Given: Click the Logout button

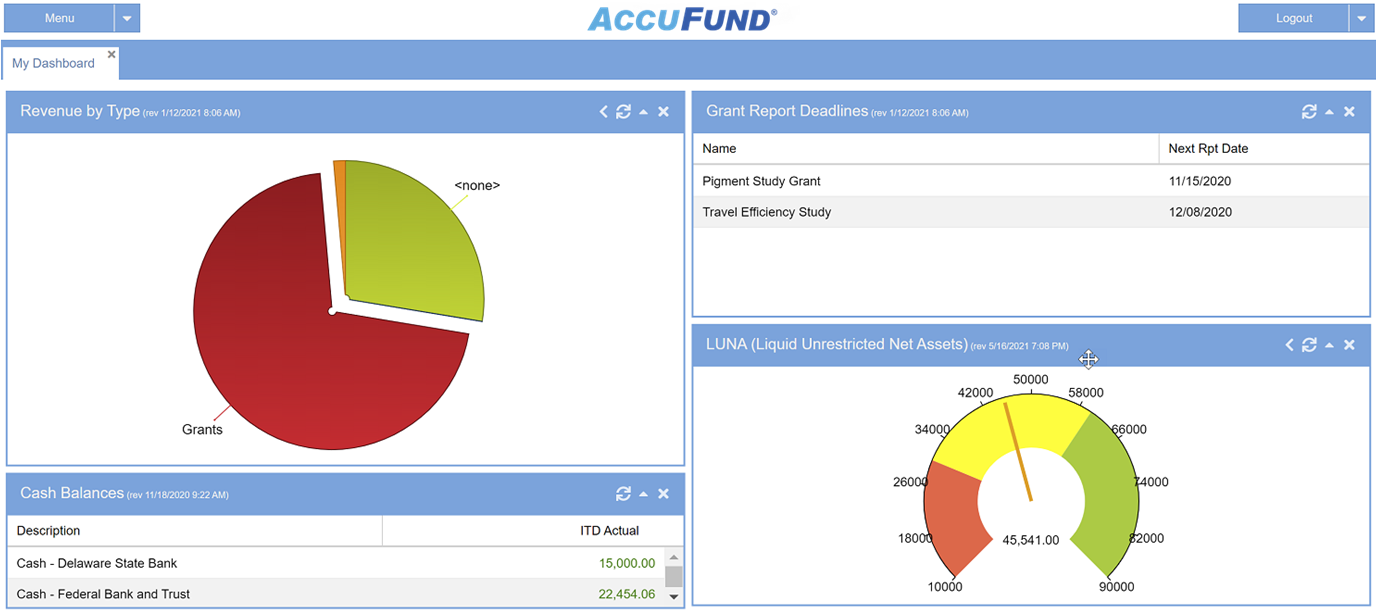Looking at the screenshot, I should [x=1294, y=17].
